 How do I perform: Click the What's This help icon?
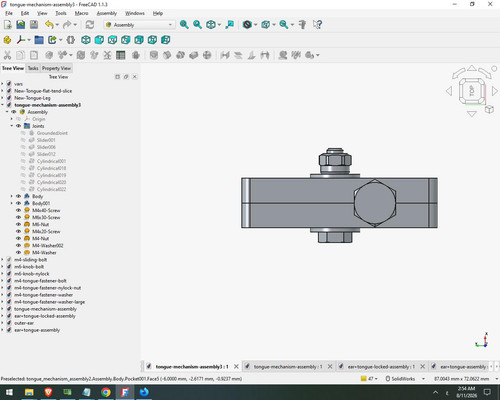coord(317,25)
